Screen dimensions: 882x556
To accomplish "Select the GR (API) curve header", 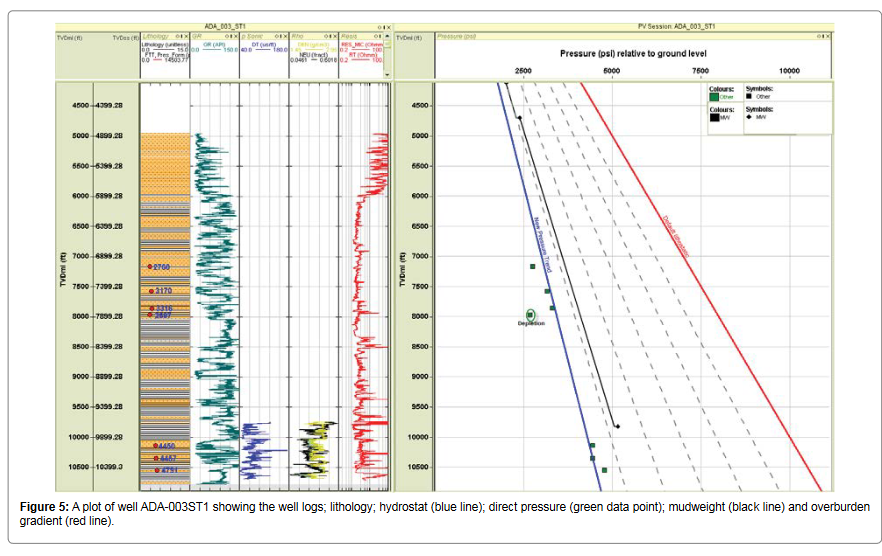I will 215,46.
